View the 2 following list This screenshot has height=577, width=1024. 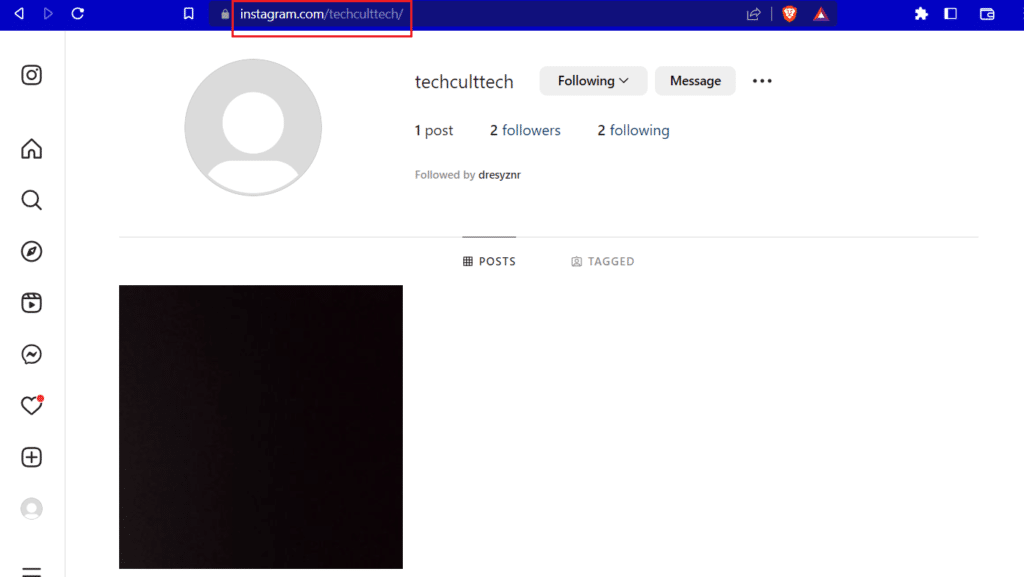(x=633, y=131)
